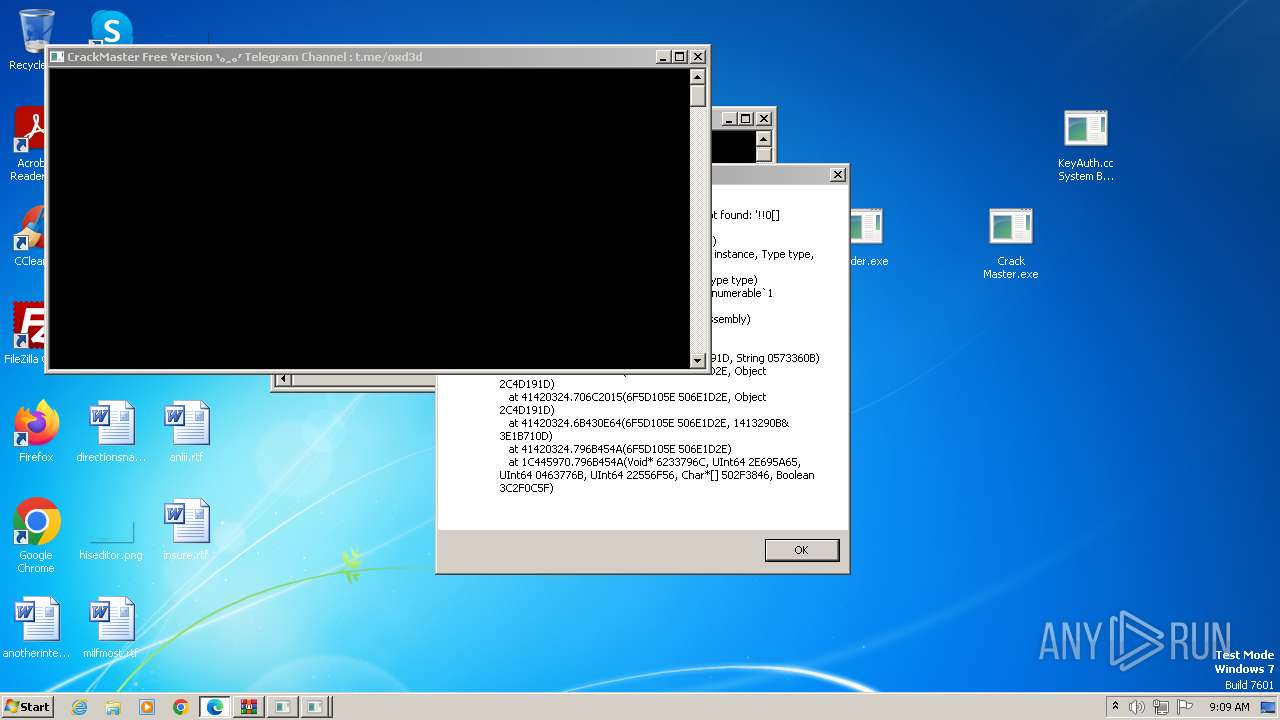Open the Chrome icon in the taskbar
1280x720 pixels.
point(181,707)
